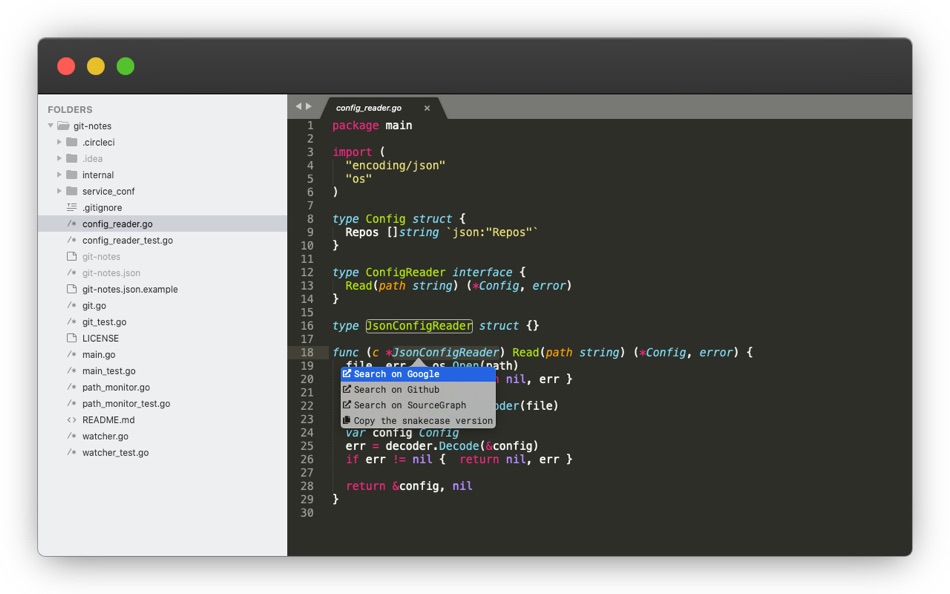Screen dimensions: 950x594
Task: Click the markup icon beside README.md
Action: pyautogui.click(x=71, y=419)
